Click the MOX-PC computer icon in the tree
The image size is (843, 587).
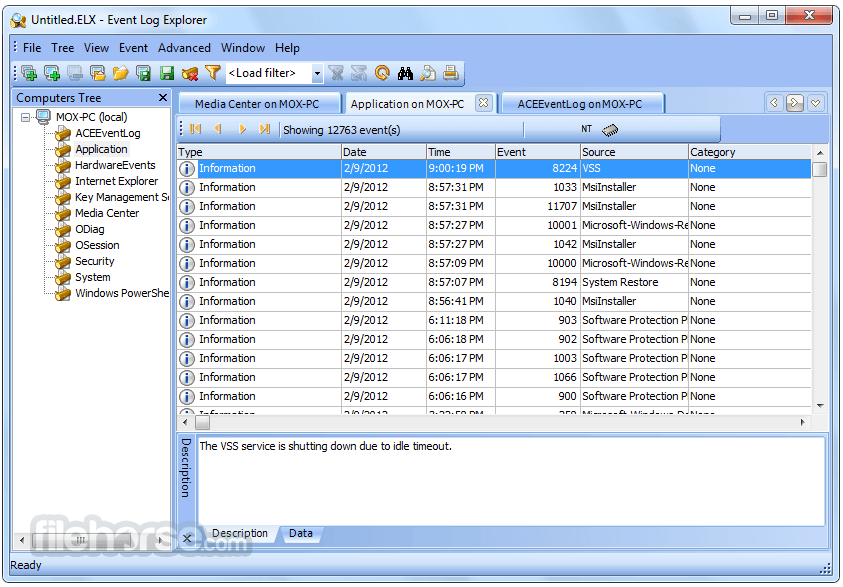[44, 117]
